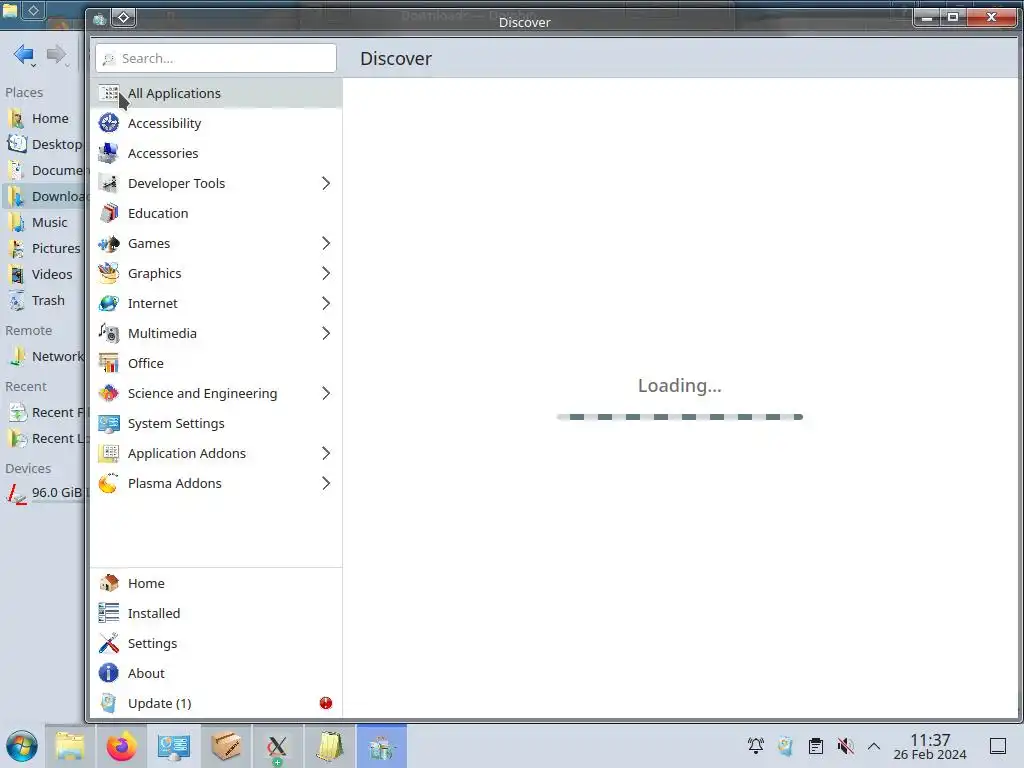Screen dimensions: 1024x768
Task: Click the Accessories category icon
Action: [x=108, y=153]
